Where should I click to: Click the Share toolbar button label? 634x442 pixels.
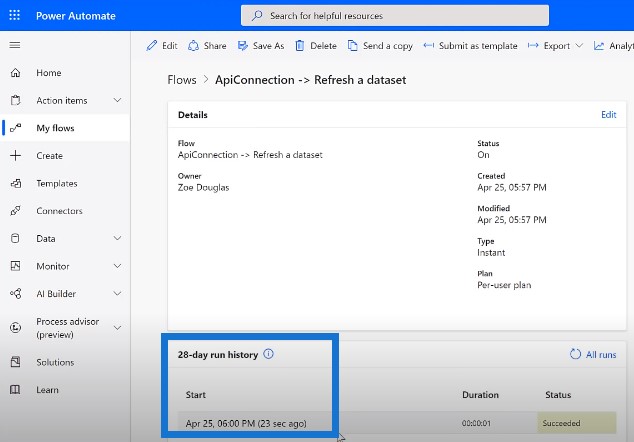coord(215,46)
